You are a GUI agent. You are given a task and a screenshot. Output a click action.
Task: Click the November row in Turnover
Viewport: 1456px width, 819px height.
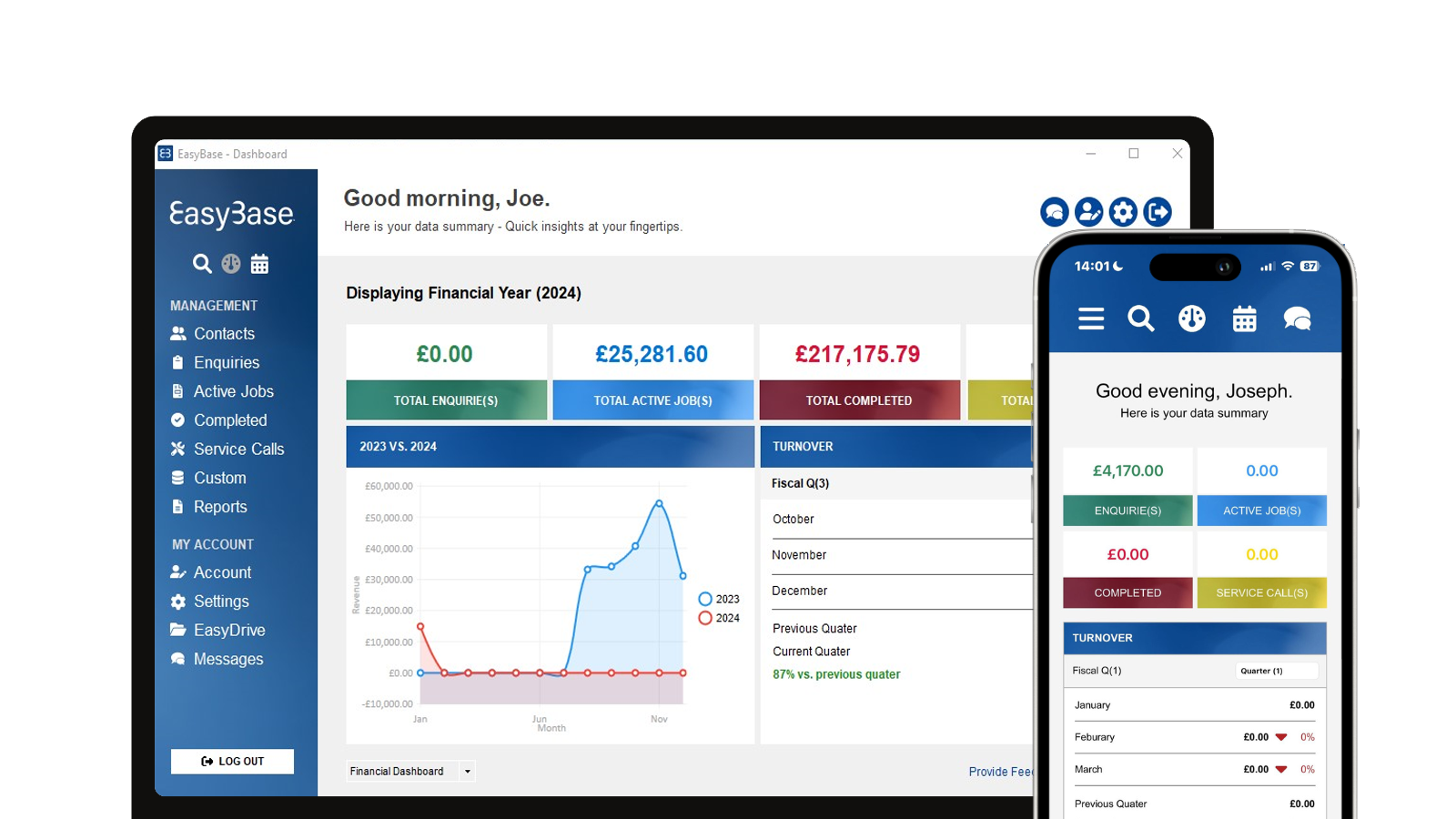(902, 555)
